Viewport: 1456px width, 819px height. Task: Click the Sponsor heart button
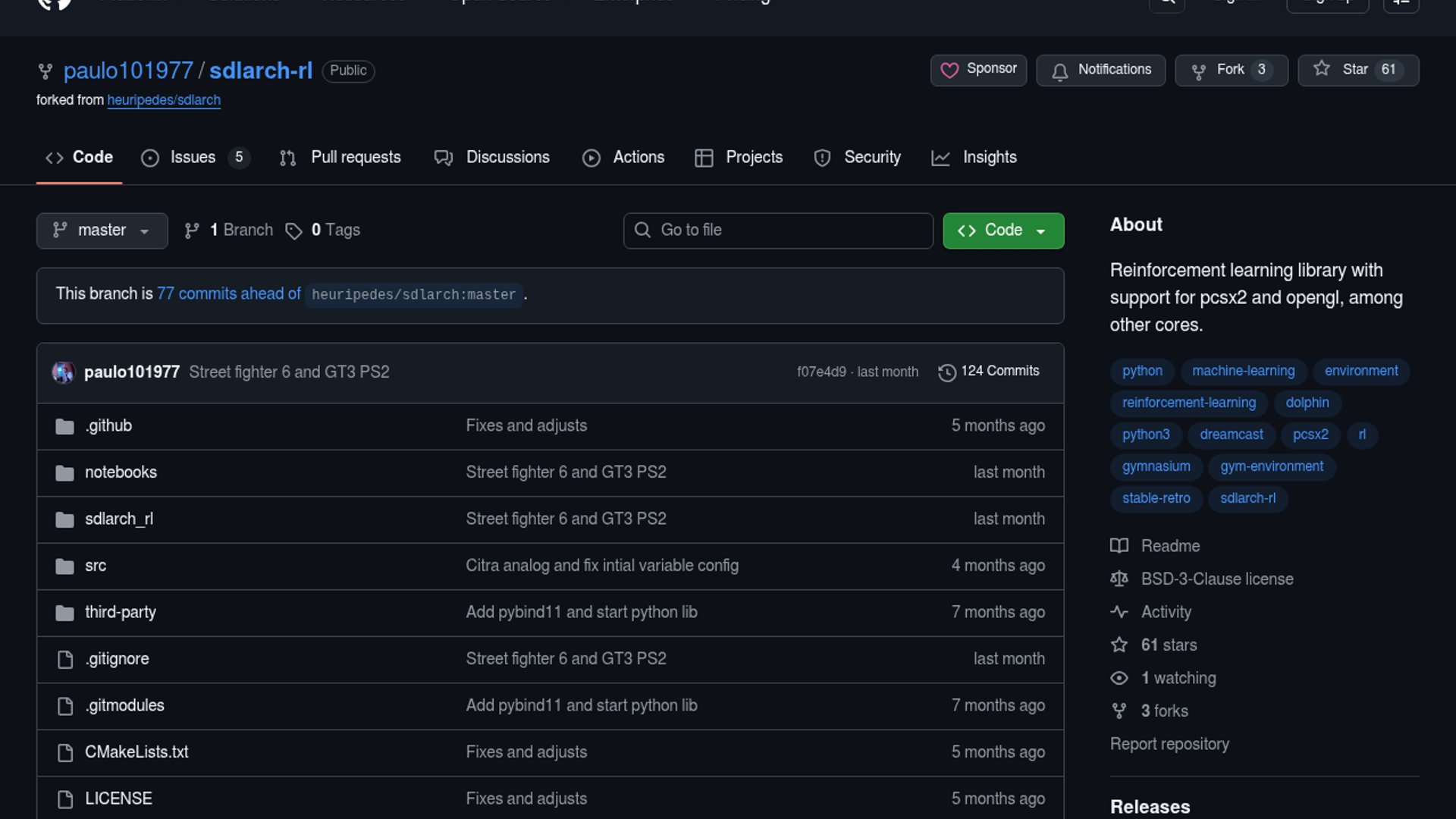coord(978,70)
